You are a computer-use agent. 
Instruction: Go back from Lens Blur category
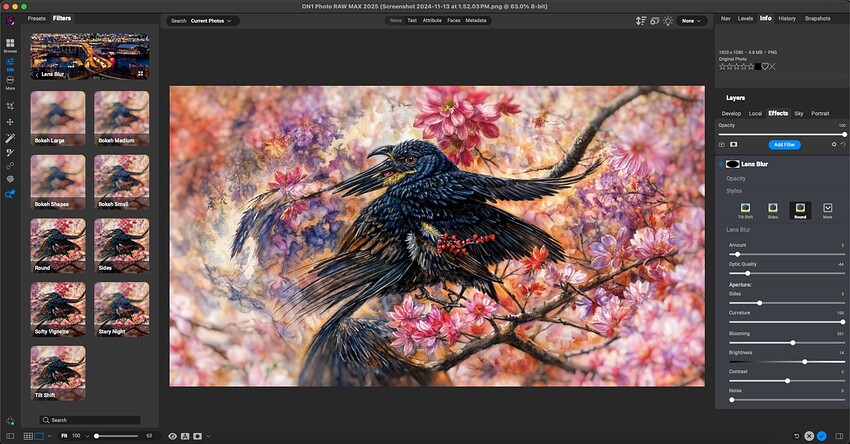click(36, 74)
